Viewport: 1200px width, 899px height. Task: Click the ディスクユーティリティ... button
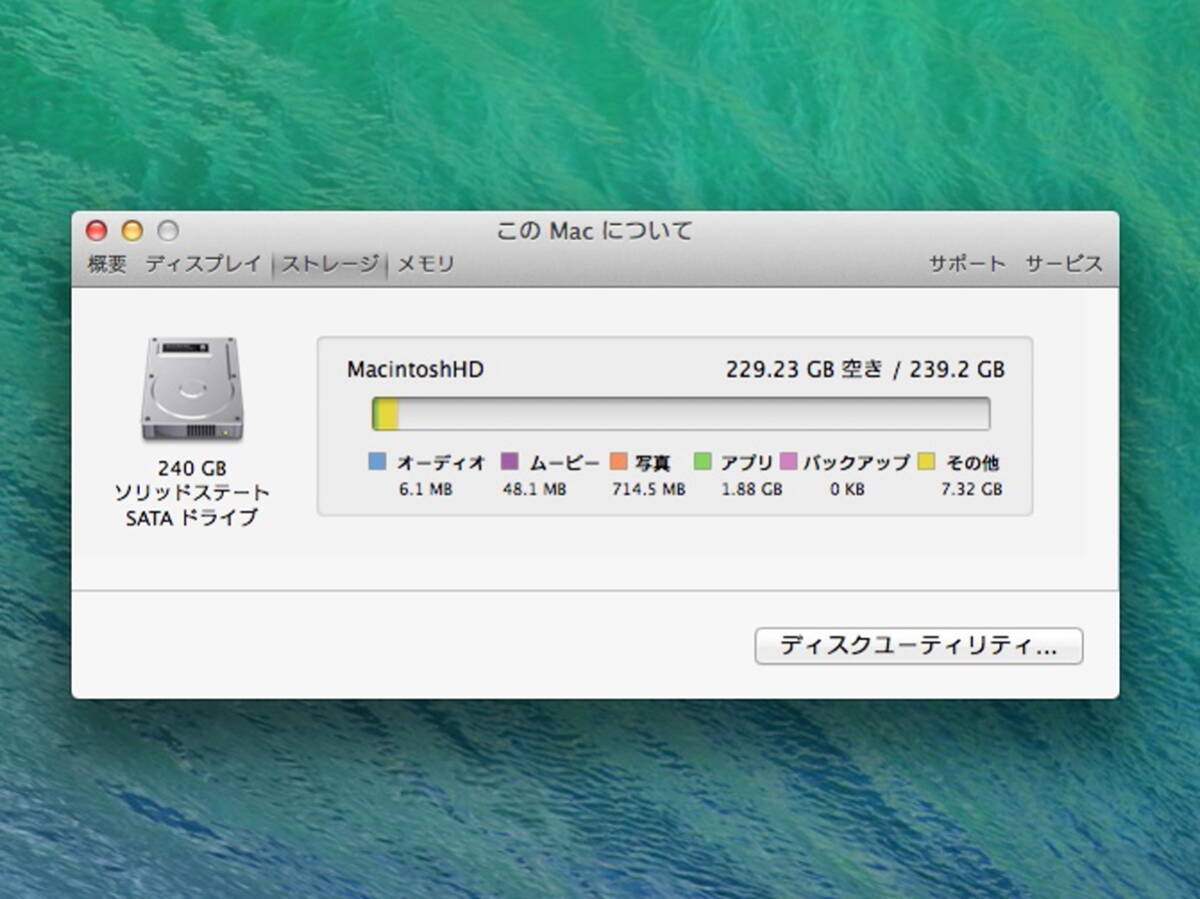[918, 646]
